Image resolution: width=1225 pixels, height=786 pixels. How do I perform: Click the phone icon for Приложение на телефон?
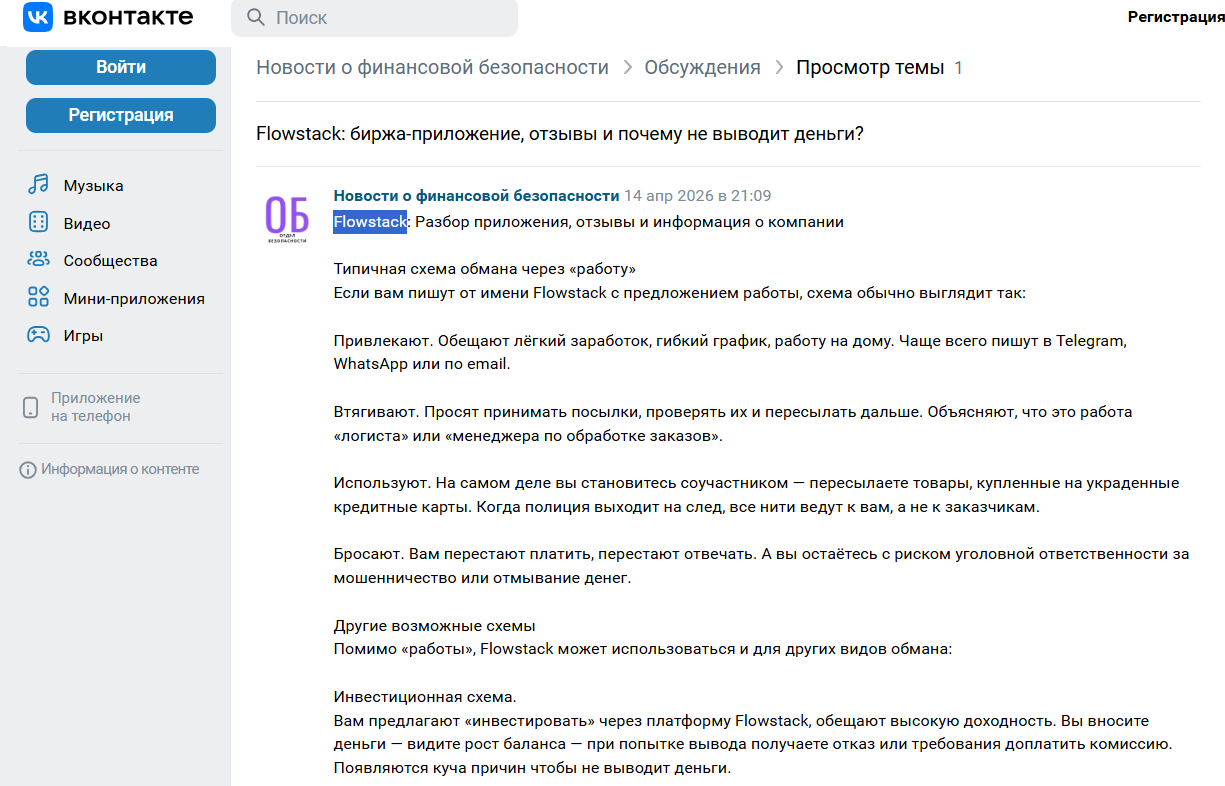31,407
